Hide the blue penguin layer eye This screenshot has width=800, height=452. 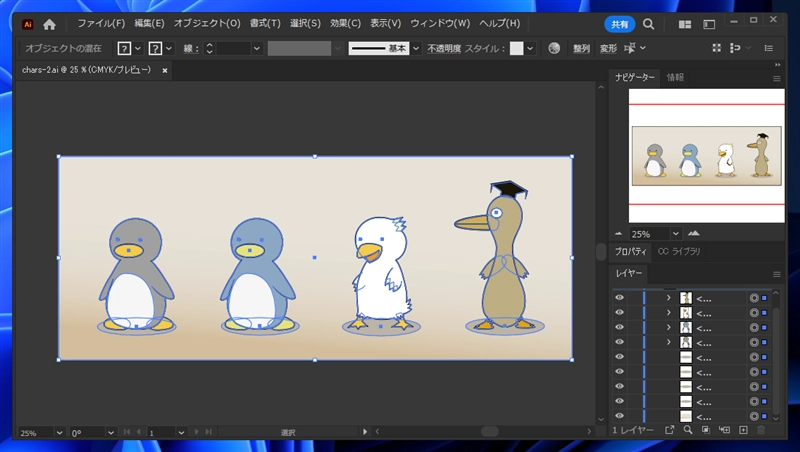(619, 328)
